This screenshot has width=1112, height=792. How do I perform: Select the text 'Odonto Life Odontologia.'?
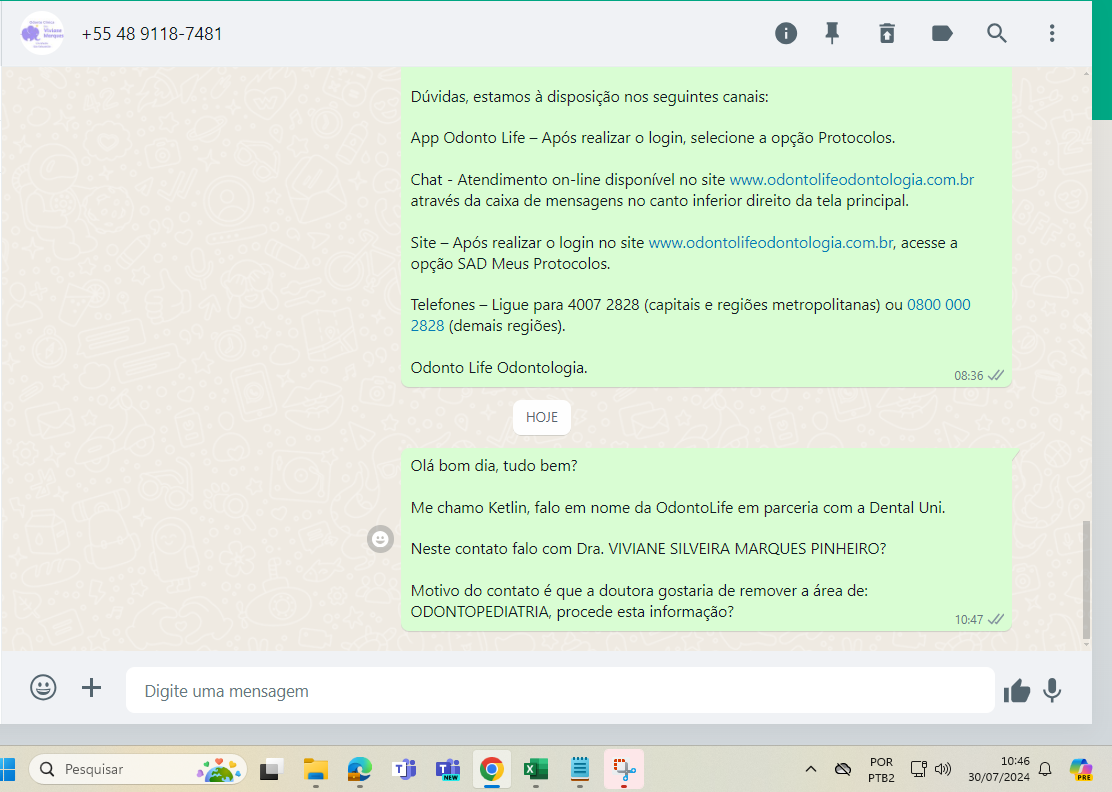(x=499, y=368)
